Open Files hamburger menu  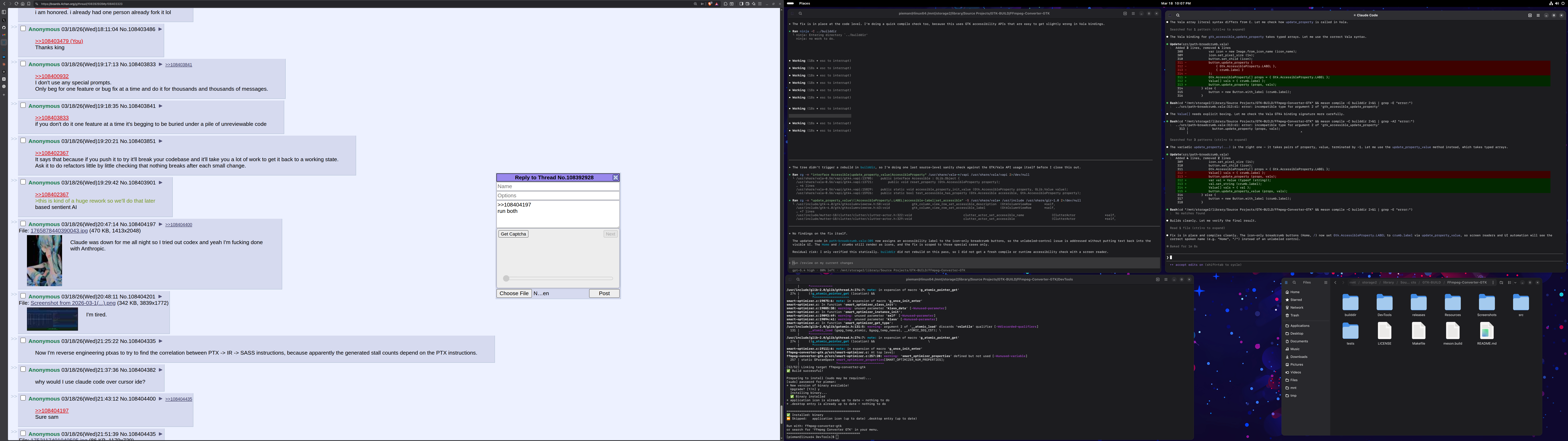click(x=1326, y=283)
